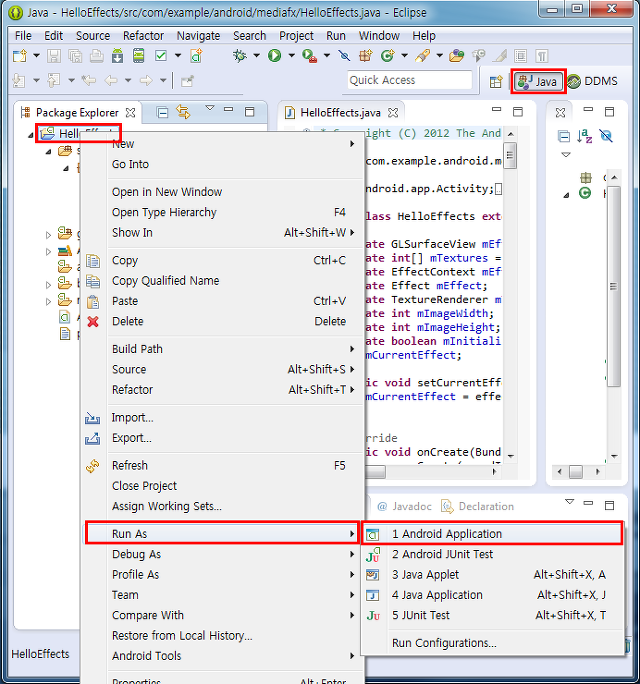Switch to the Declaration tab
Image resolution: width=640 pixels, height=684 pixels.
coord(478,506)
